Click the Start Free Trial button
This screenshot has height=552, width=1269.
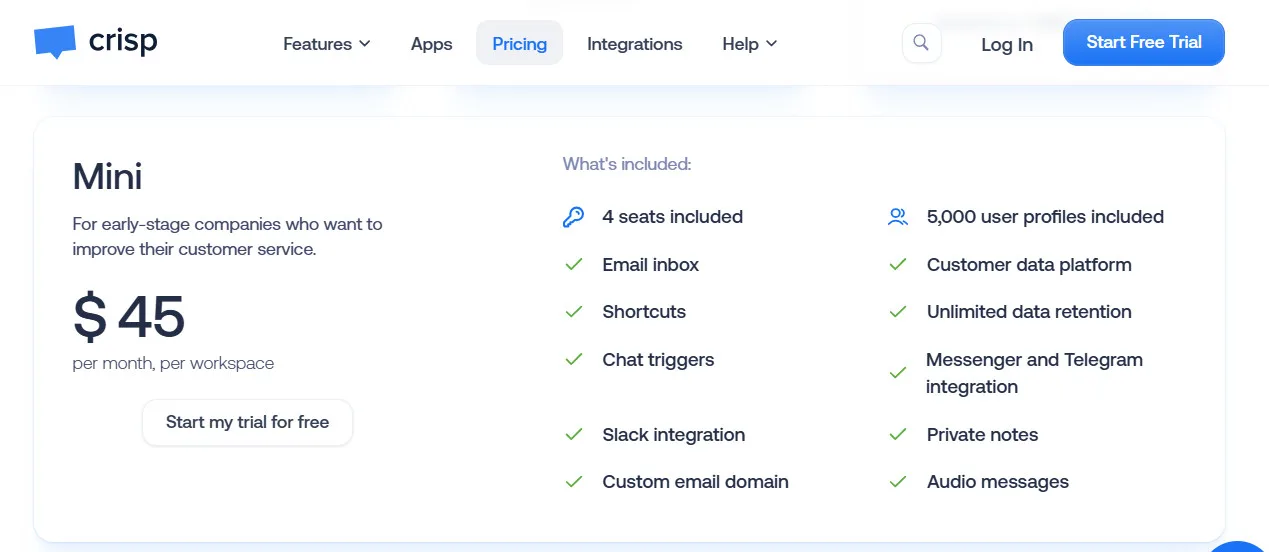click(1144, 42)
